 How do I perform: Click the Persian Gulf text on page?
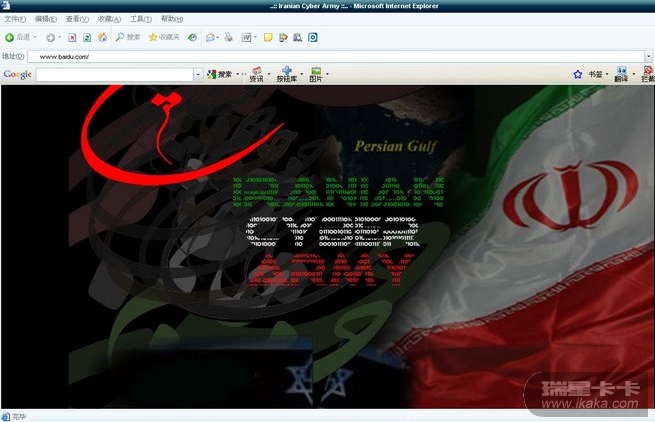point(395,146)
